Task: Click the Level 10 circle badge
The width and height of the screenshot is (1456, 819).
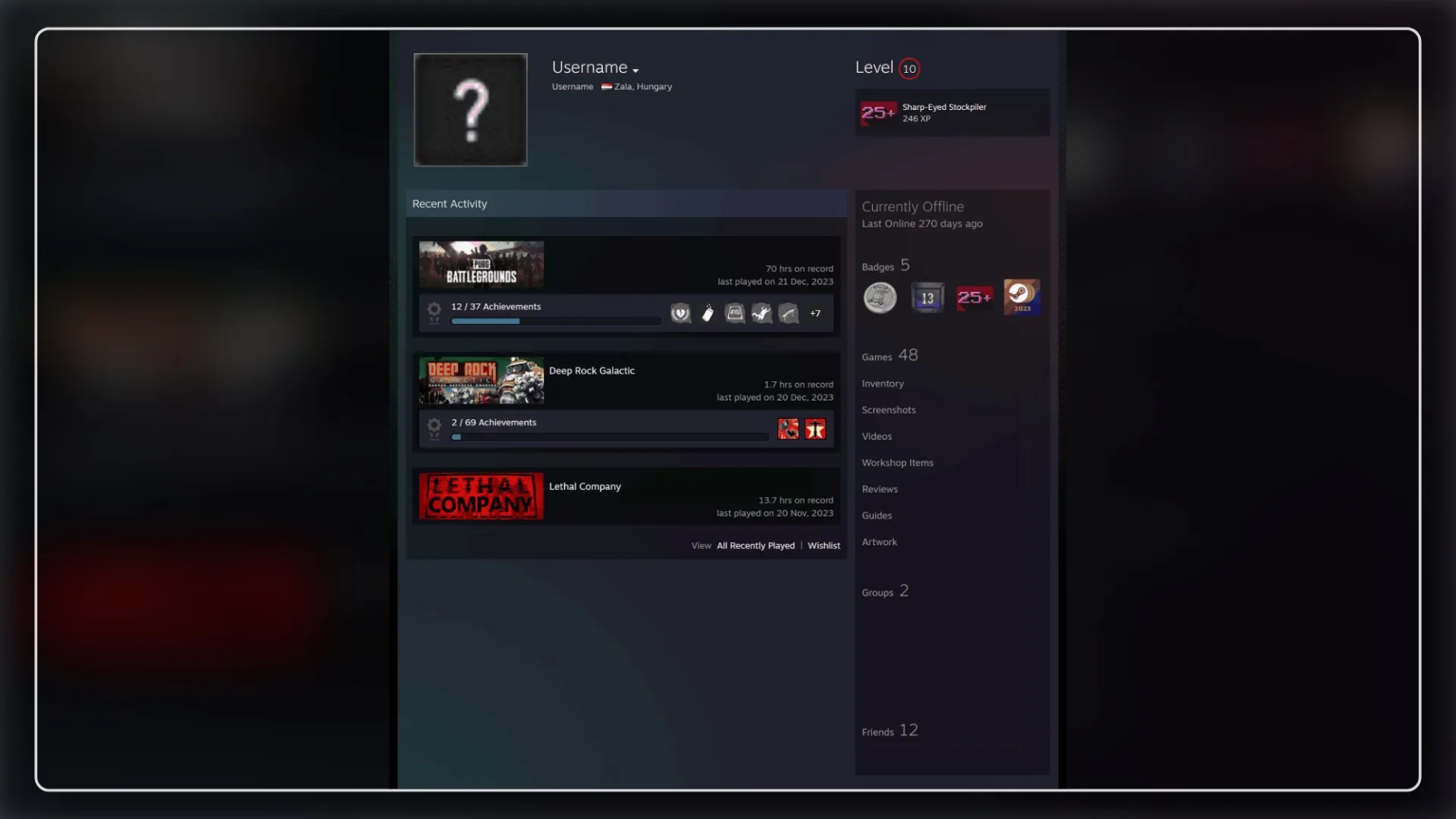Action: point(909,68)
